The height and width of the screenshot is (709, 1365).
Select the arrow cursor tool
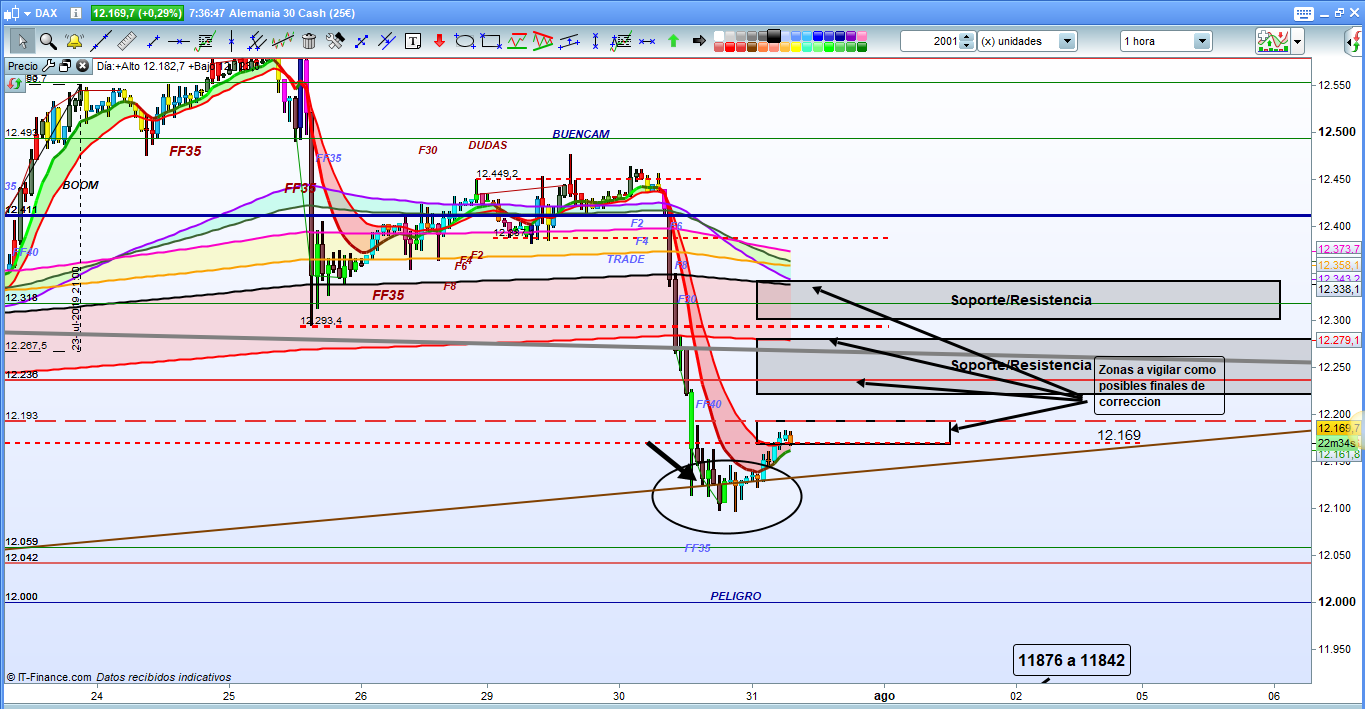22,41
